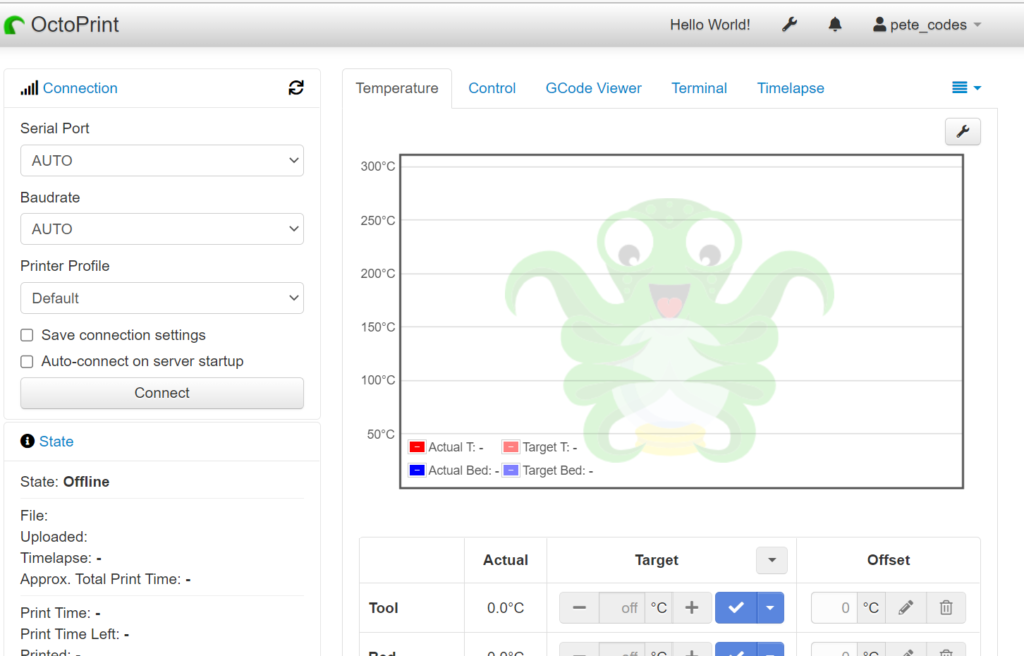Image resolution: width=1024 pixels, height=656 pixels.
Task: Open the Serial Port dropdown
Action: pos(162,161)
